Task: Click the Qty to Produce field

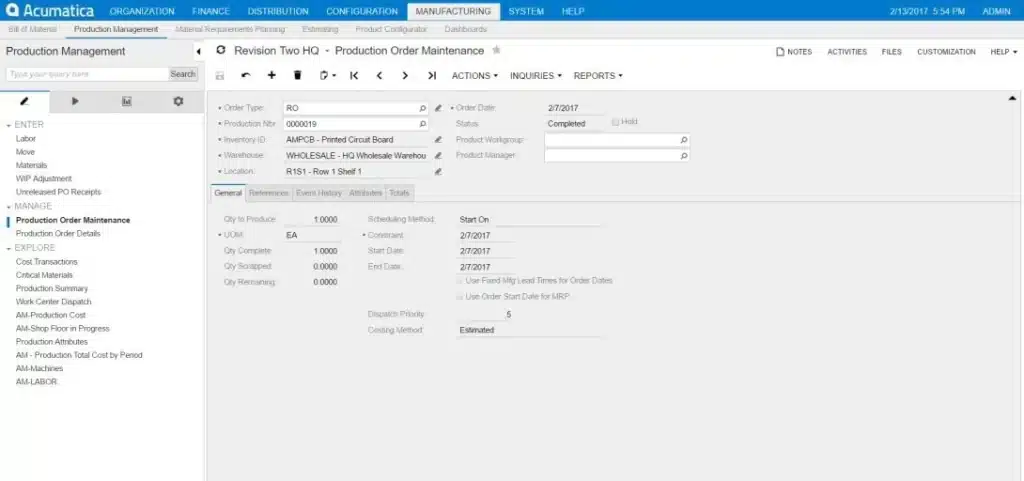Action: pos(312,220)
